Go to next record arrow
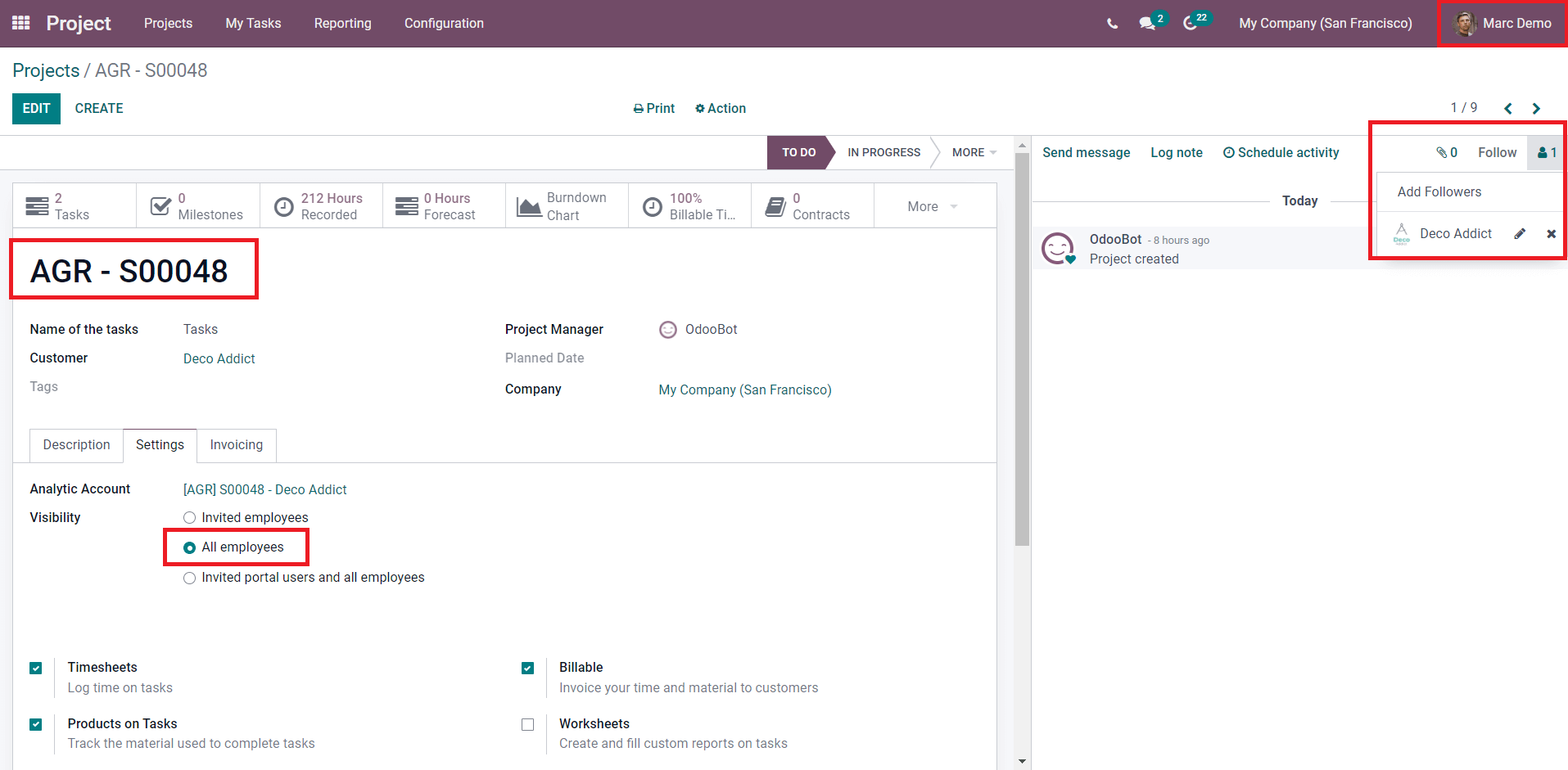This screenshot has height=770, width=1568. pyautogui.click(x=1536, y=108)
